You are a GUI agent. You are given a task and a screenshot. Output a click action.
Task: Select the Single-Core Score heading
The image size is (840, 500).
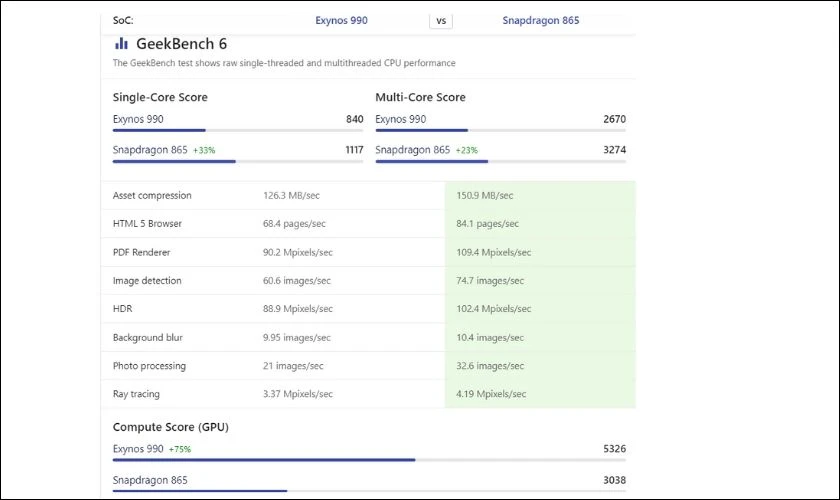160,97
